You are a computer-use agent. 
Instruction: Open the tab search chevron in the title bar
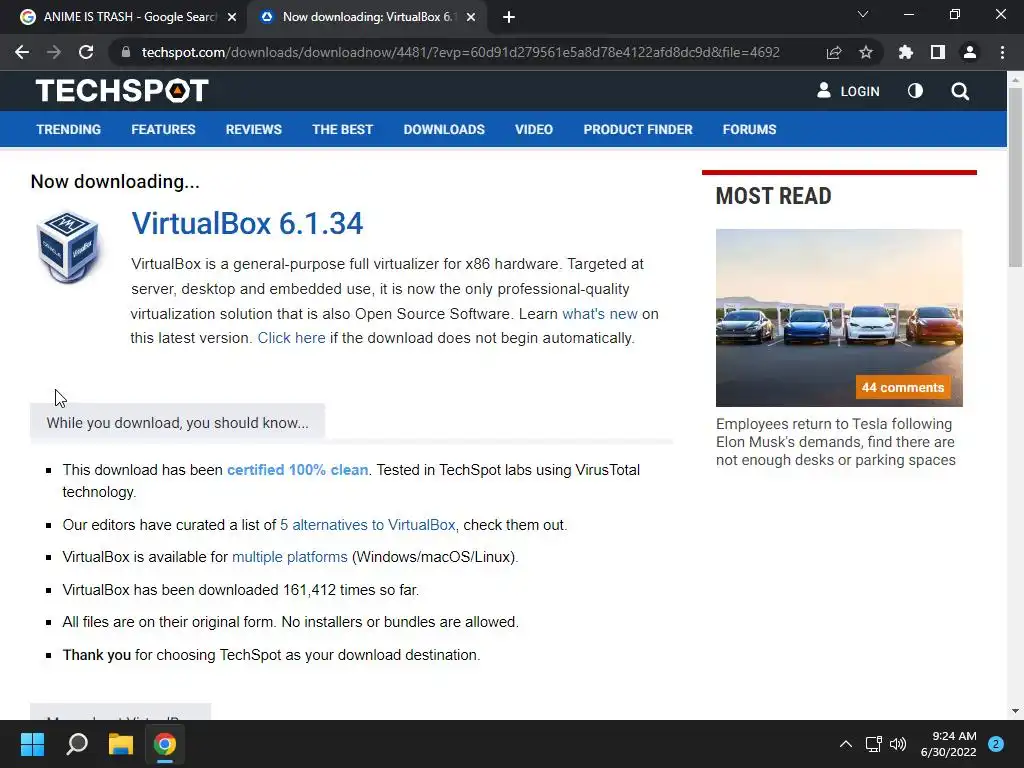pyautogui.click(x=863, y=14)
